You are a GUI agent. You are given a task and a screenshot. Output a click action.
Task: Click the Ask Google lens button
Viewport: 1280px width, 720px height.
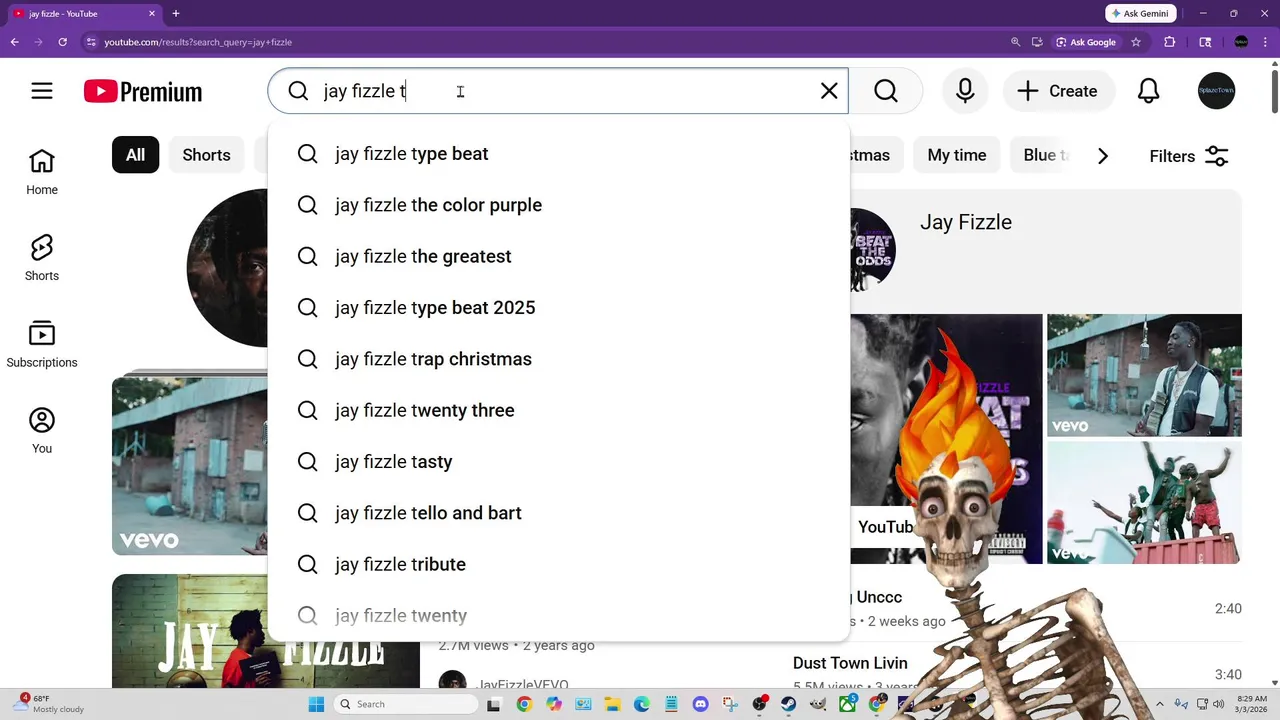tap(1086, 42)
